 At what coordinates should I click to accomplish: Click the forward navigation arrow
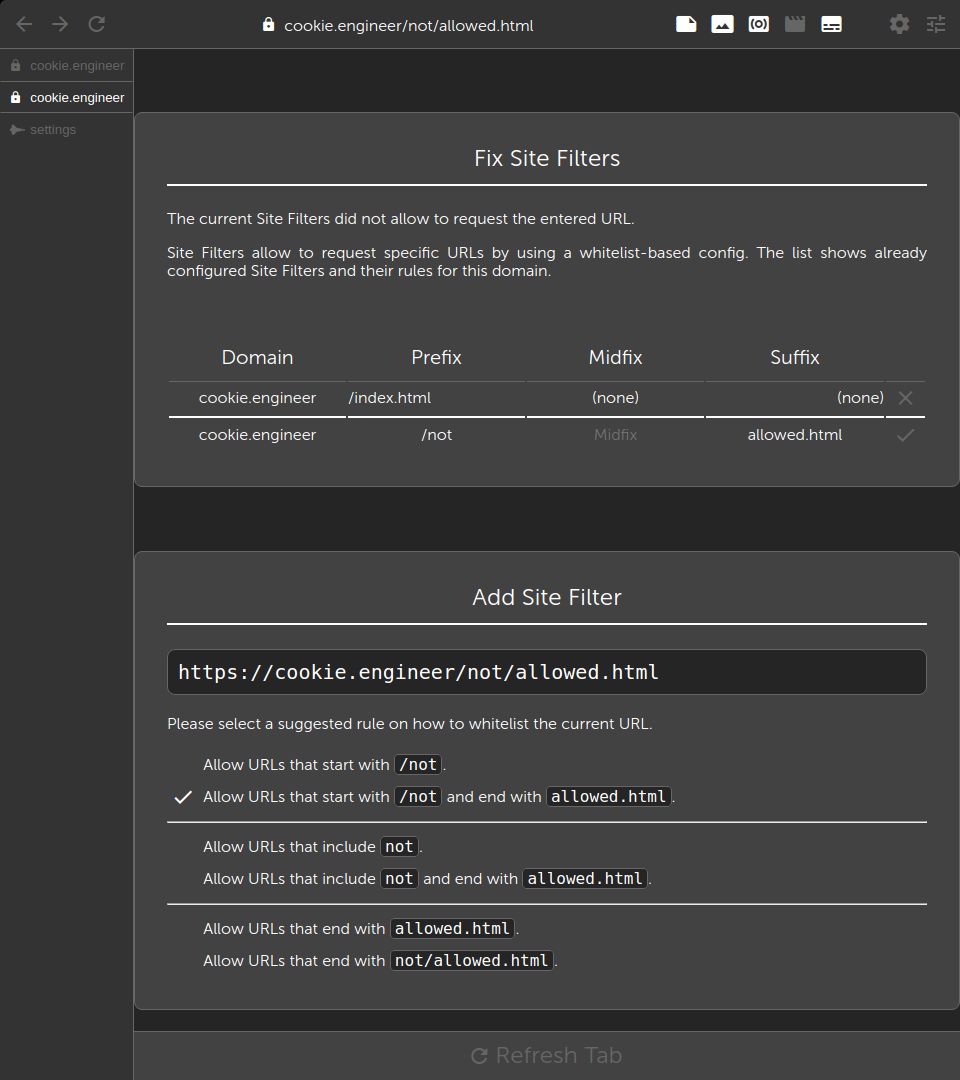click(x=61, y=25)
